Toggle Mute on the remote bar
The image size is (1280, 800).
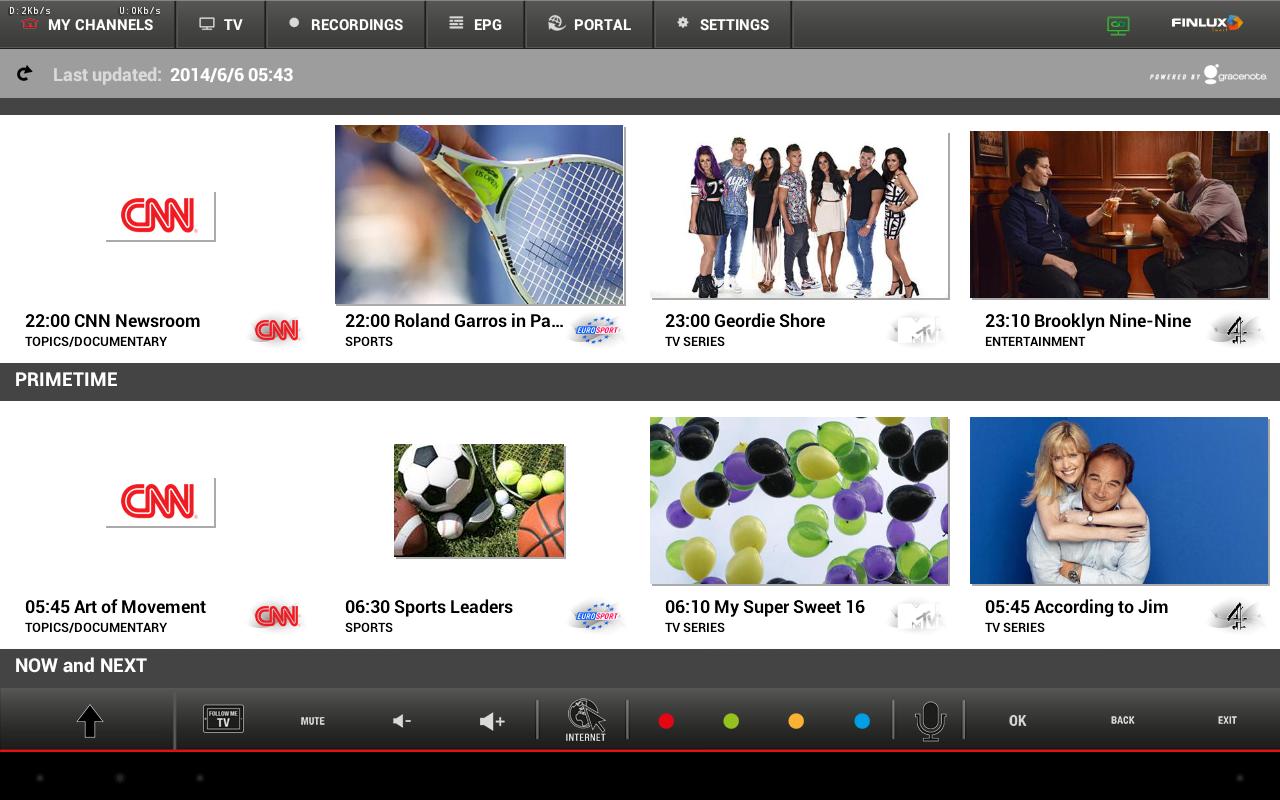pos(313,721)
